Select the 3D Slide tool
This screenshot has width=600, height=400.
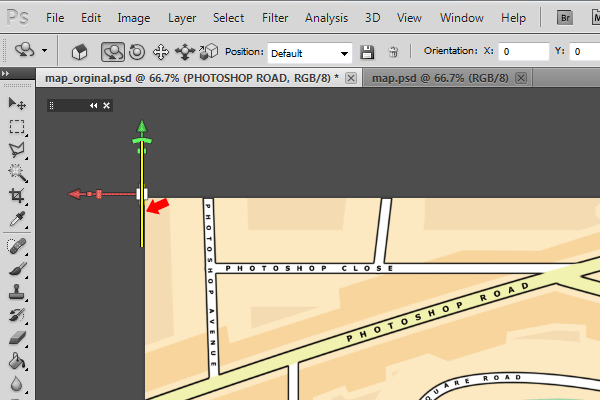tap(185, 52)
